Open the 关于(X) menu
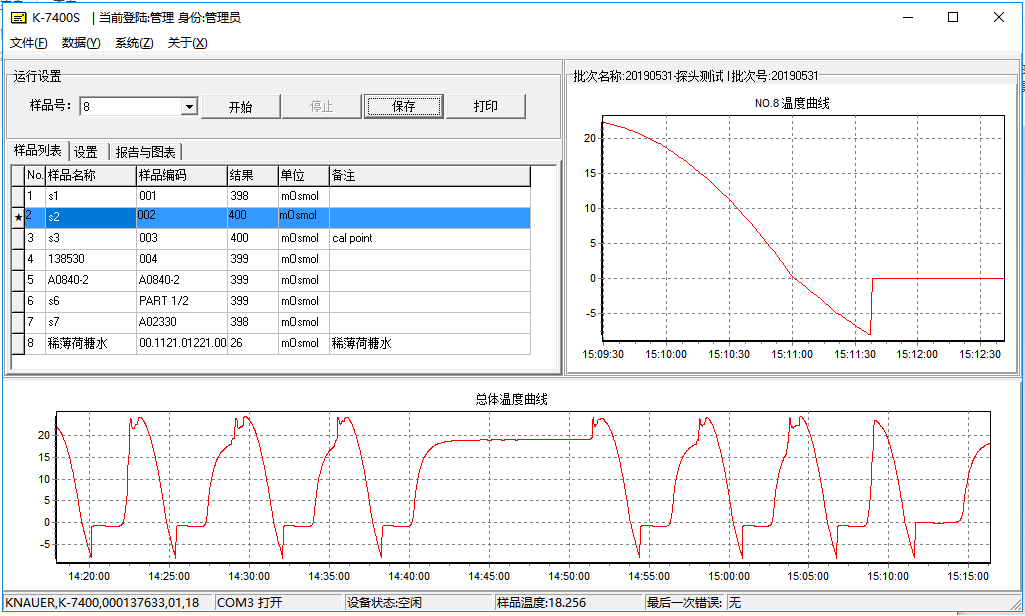 (x=187, y=43)
